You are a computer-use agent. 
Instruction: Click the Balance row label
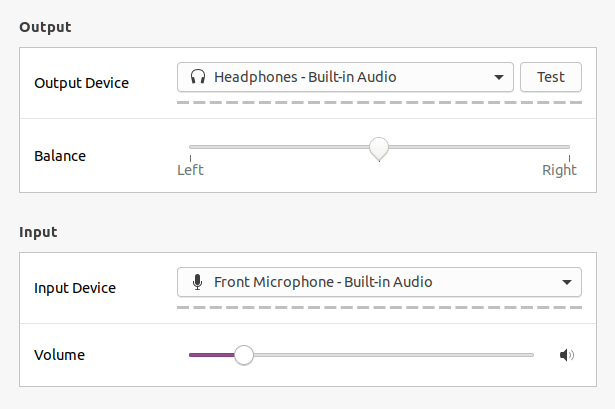(60, 156)
